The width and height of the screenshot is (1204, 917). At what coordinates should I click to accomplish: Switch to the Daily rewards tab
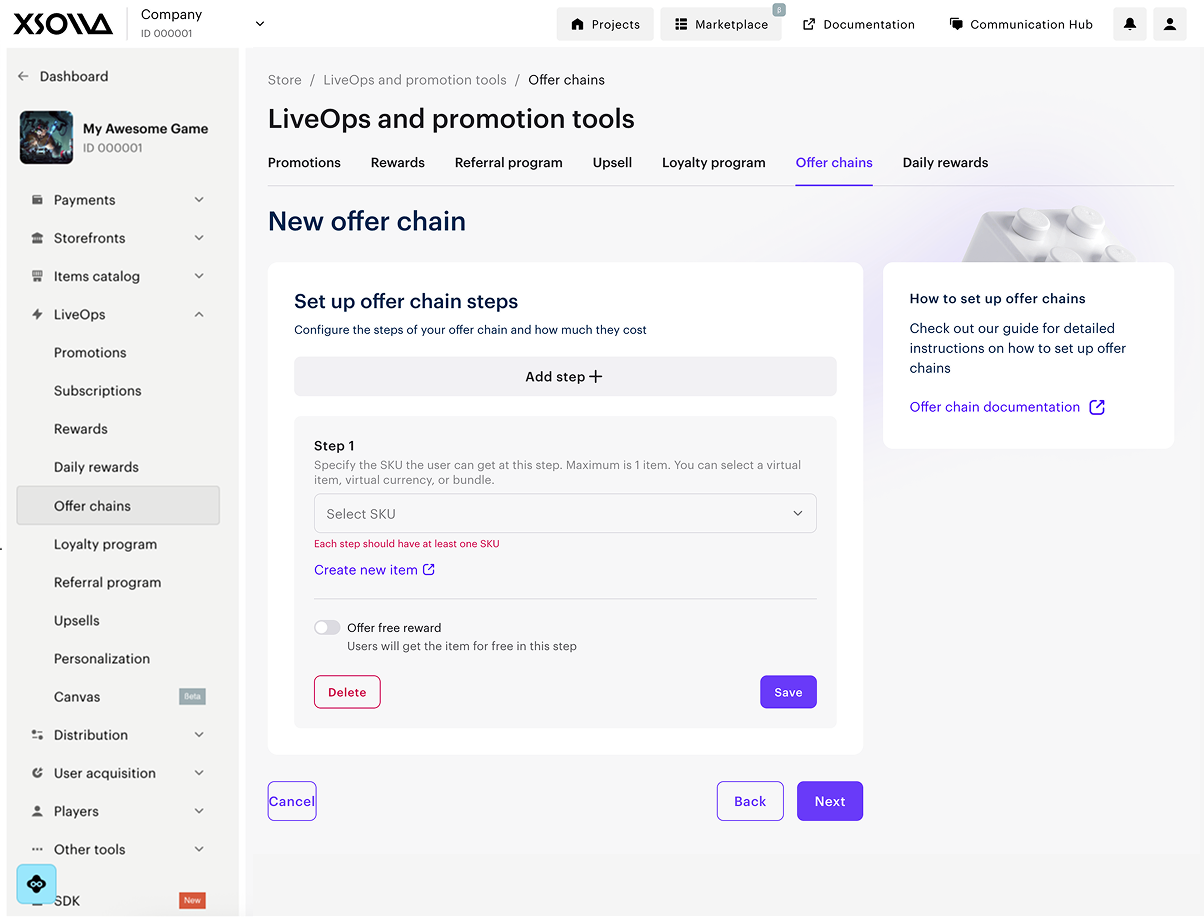click(x=945, y=163)
